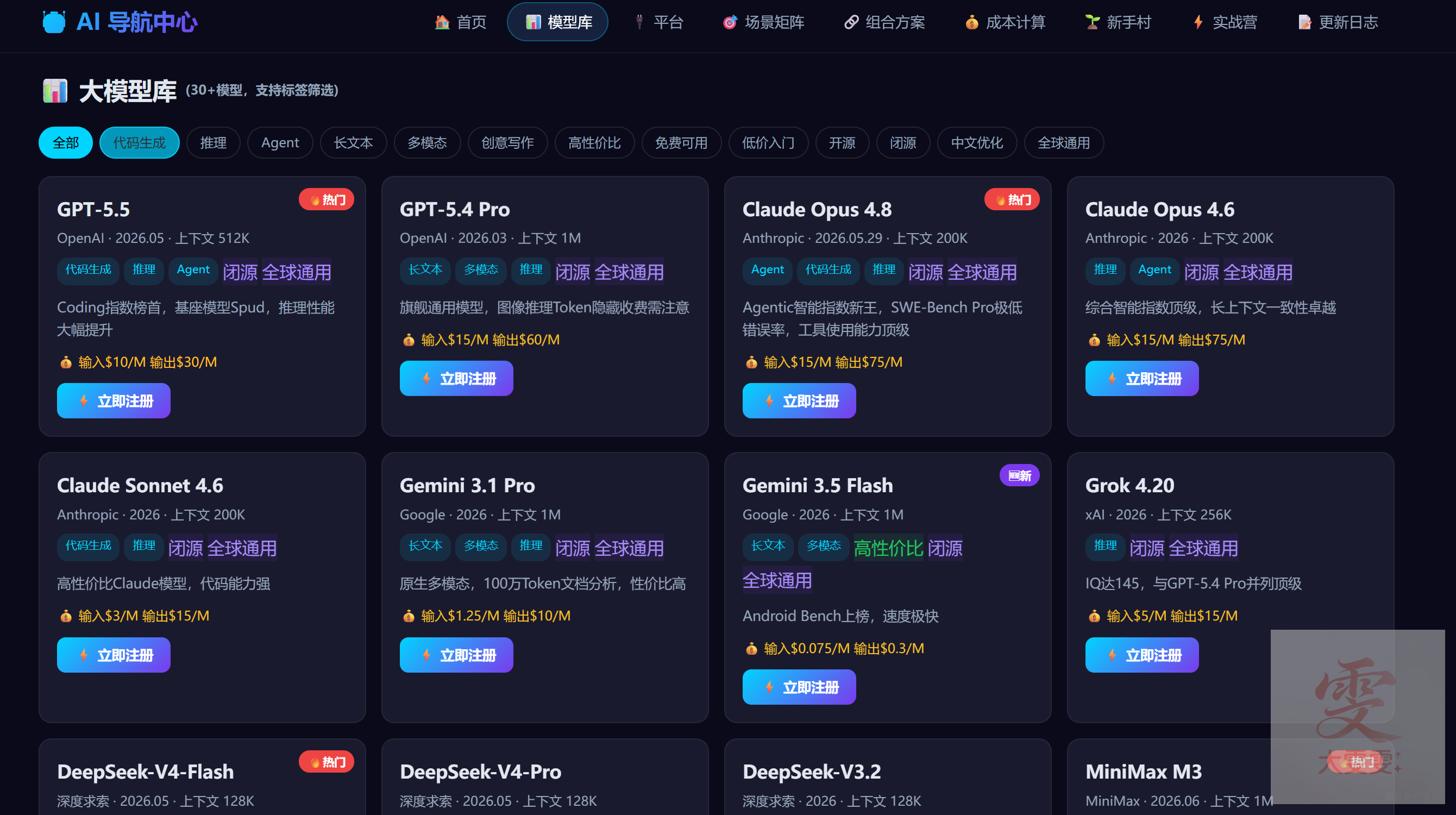This screenshot has width=1456, height=815.
Task: Open 组合方案 in the navigation
Action: pos(884,22)
